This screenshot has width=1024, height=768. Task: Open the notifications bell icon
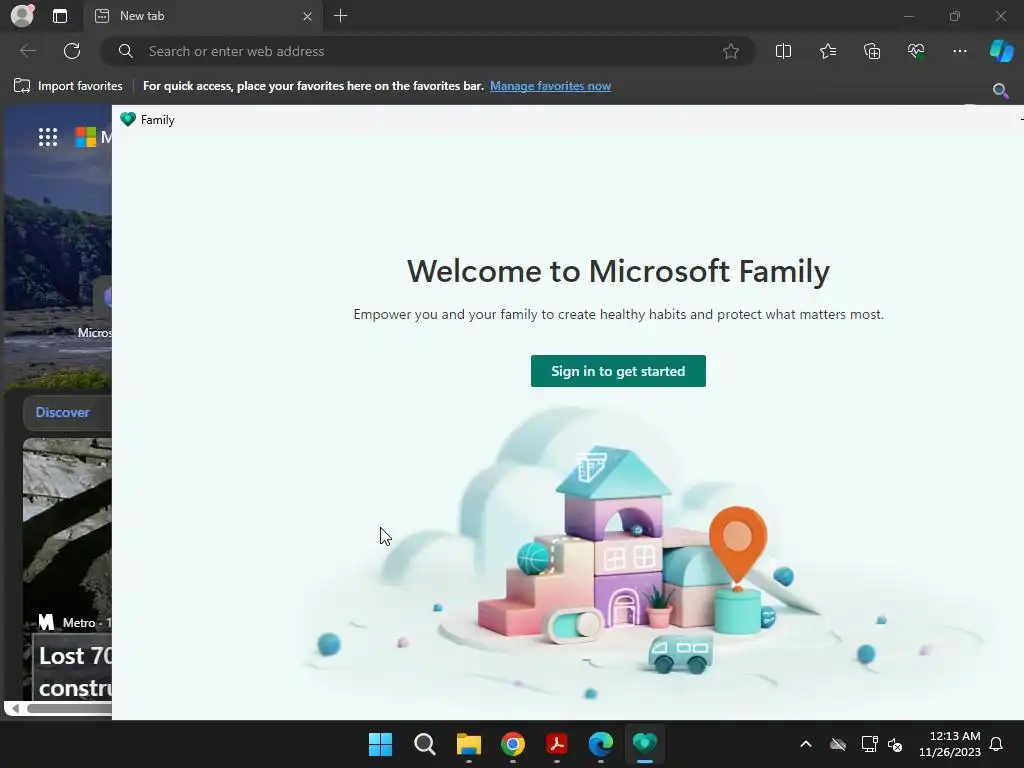(996, 744)
